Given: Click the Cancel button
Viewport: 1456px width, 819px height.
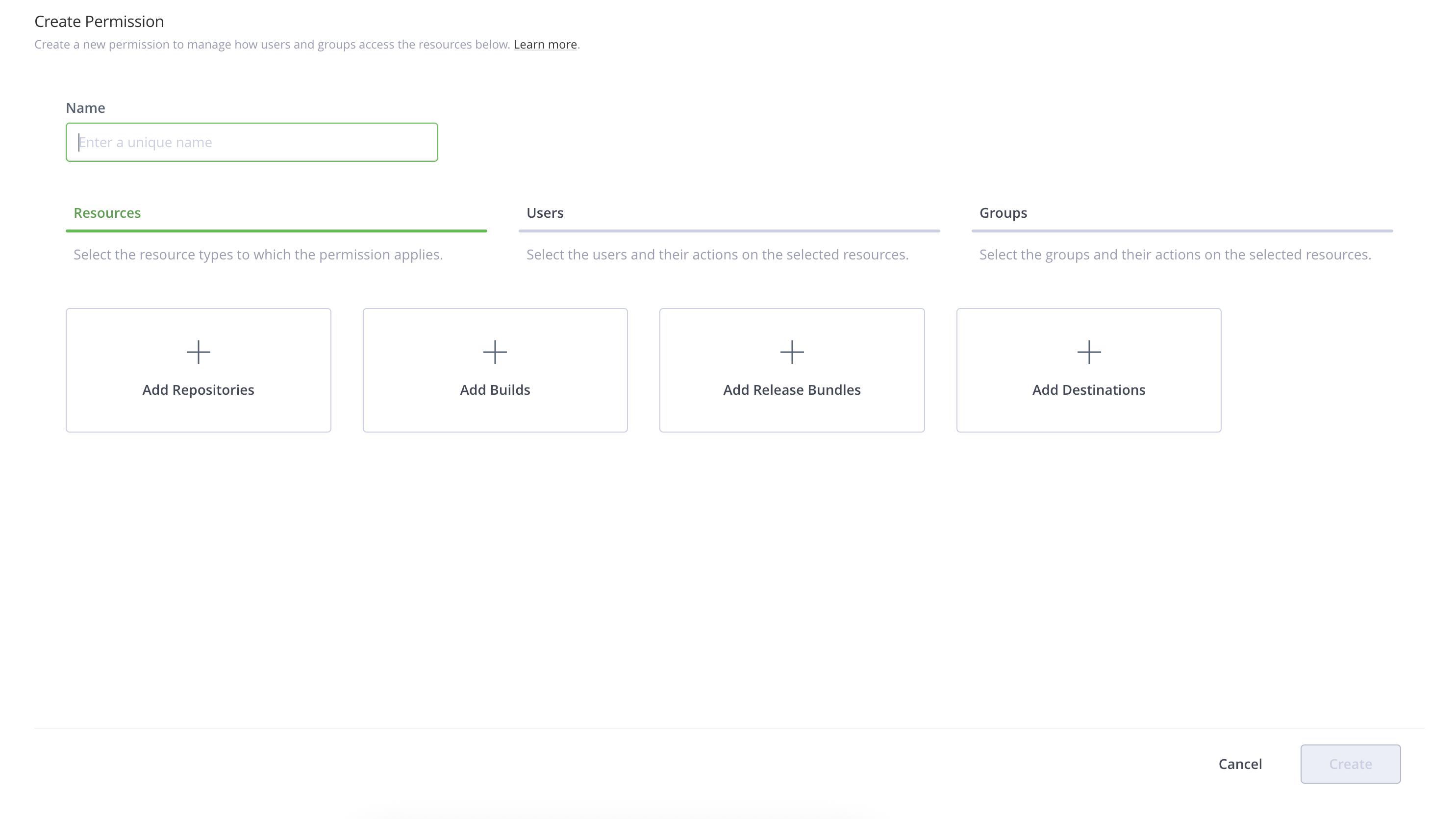Looking at the screenshot, I should pos(1240,764).
